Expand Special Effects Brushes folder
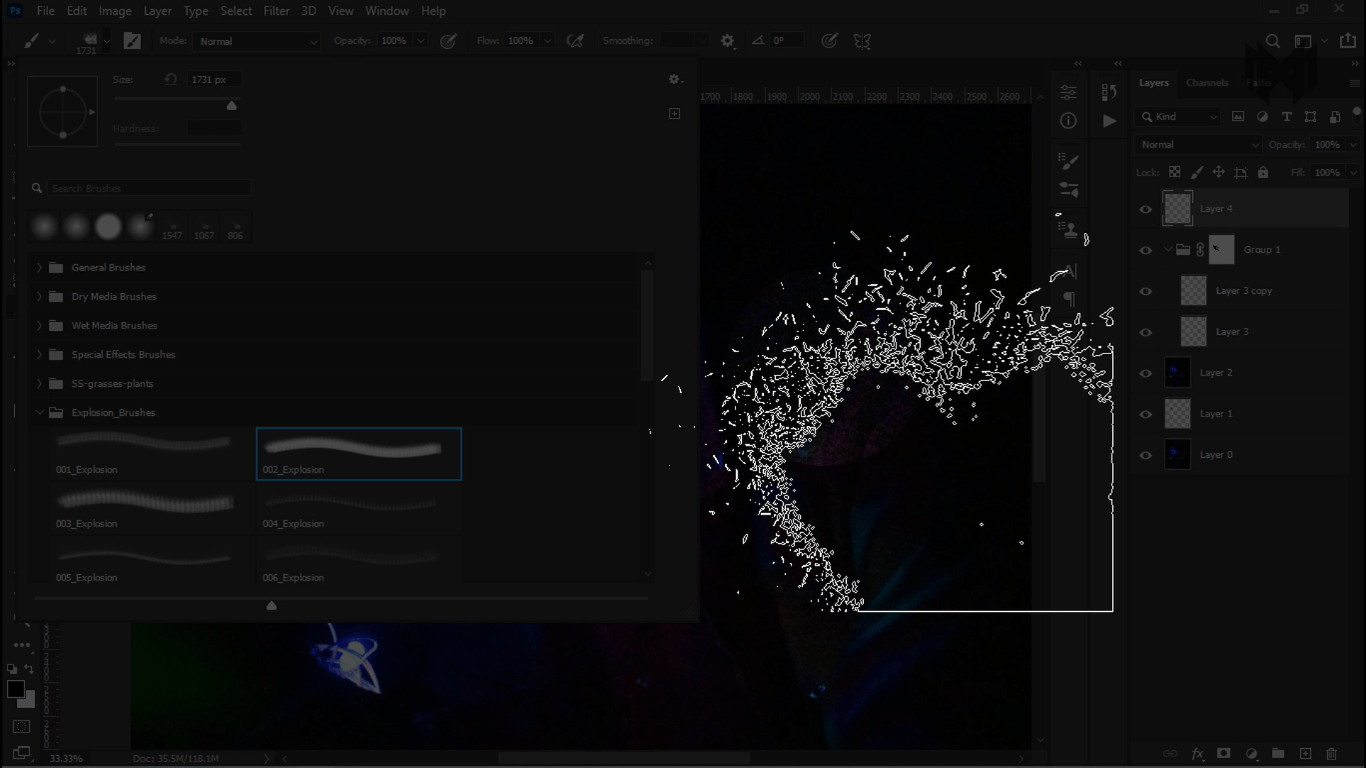The width and height of the screenshot is (1366, 768). pos(39,355)
